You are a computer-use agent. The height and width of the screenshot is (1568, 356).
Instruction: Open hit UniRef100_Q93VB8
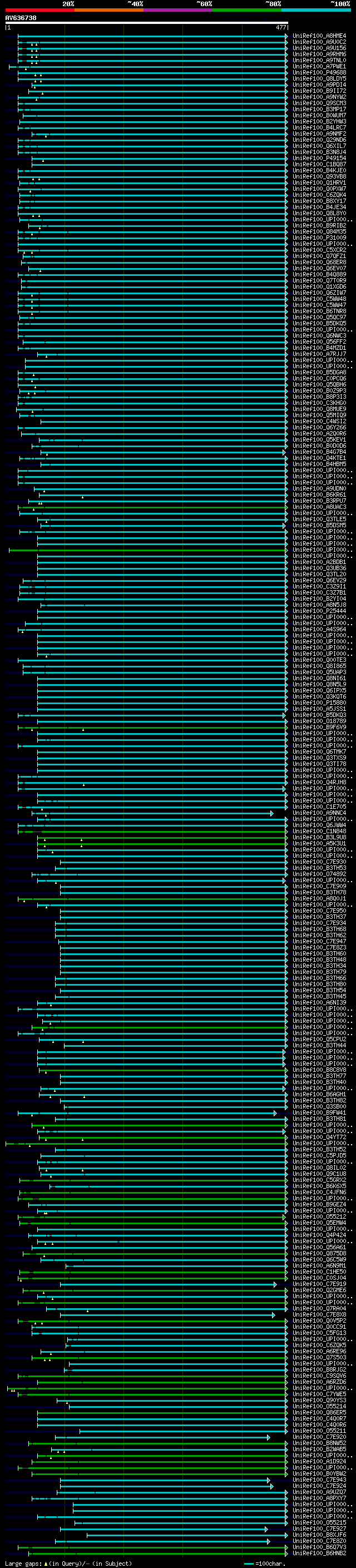coord(319,176)
